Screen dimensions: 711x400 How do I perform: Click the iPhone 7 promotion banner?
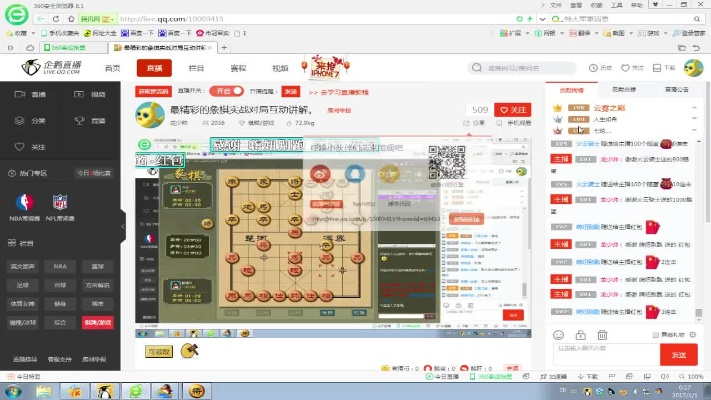coord(326,67)
